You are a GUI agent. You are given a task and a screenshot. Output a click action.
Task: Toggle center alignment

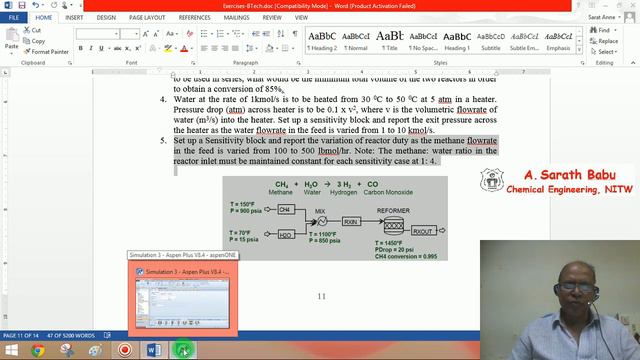point(215,49)
